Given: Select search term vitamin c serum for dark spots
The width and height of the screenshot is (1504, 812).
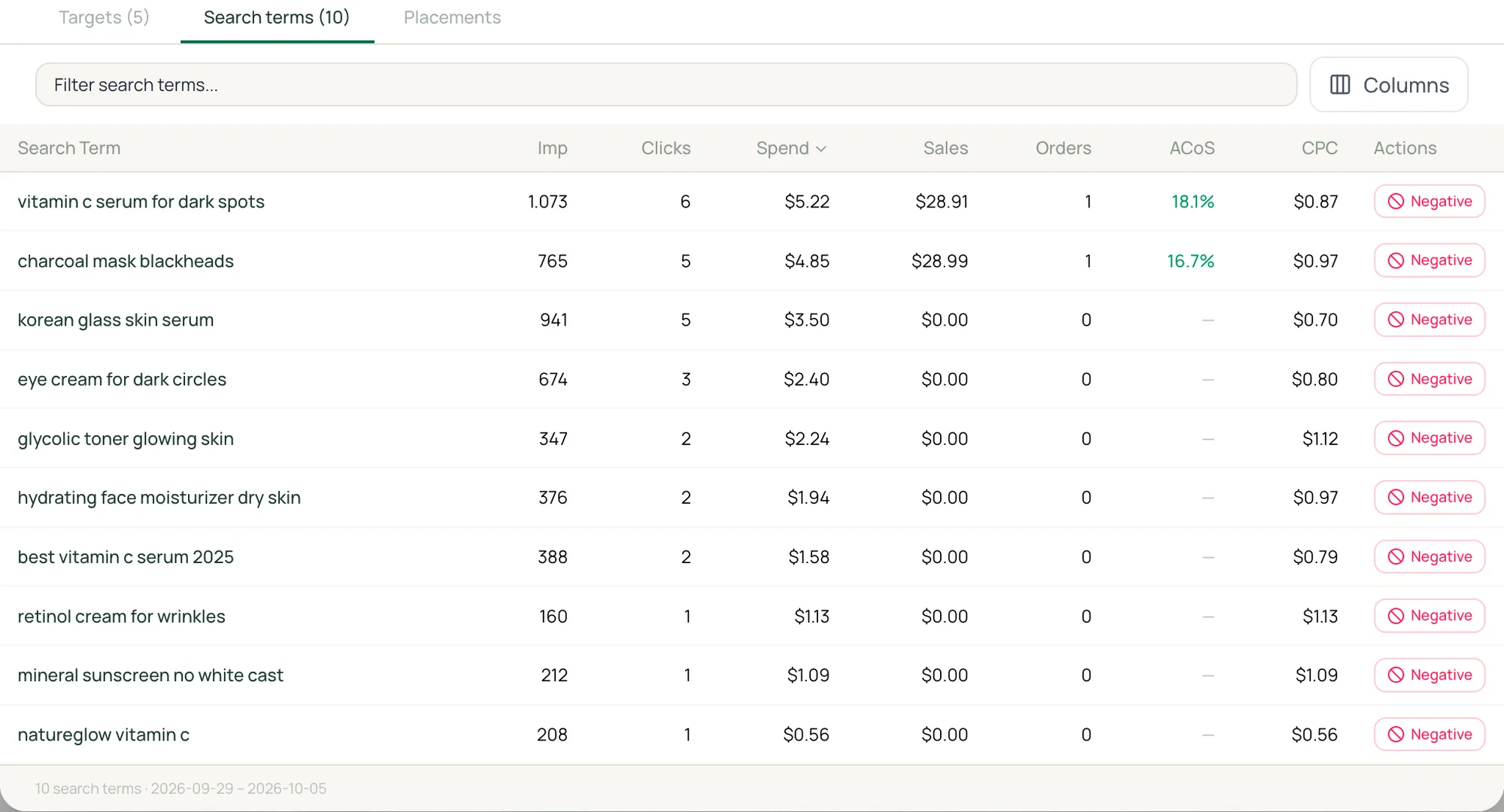Looking at the screenshot, I should tap(141, 201).
